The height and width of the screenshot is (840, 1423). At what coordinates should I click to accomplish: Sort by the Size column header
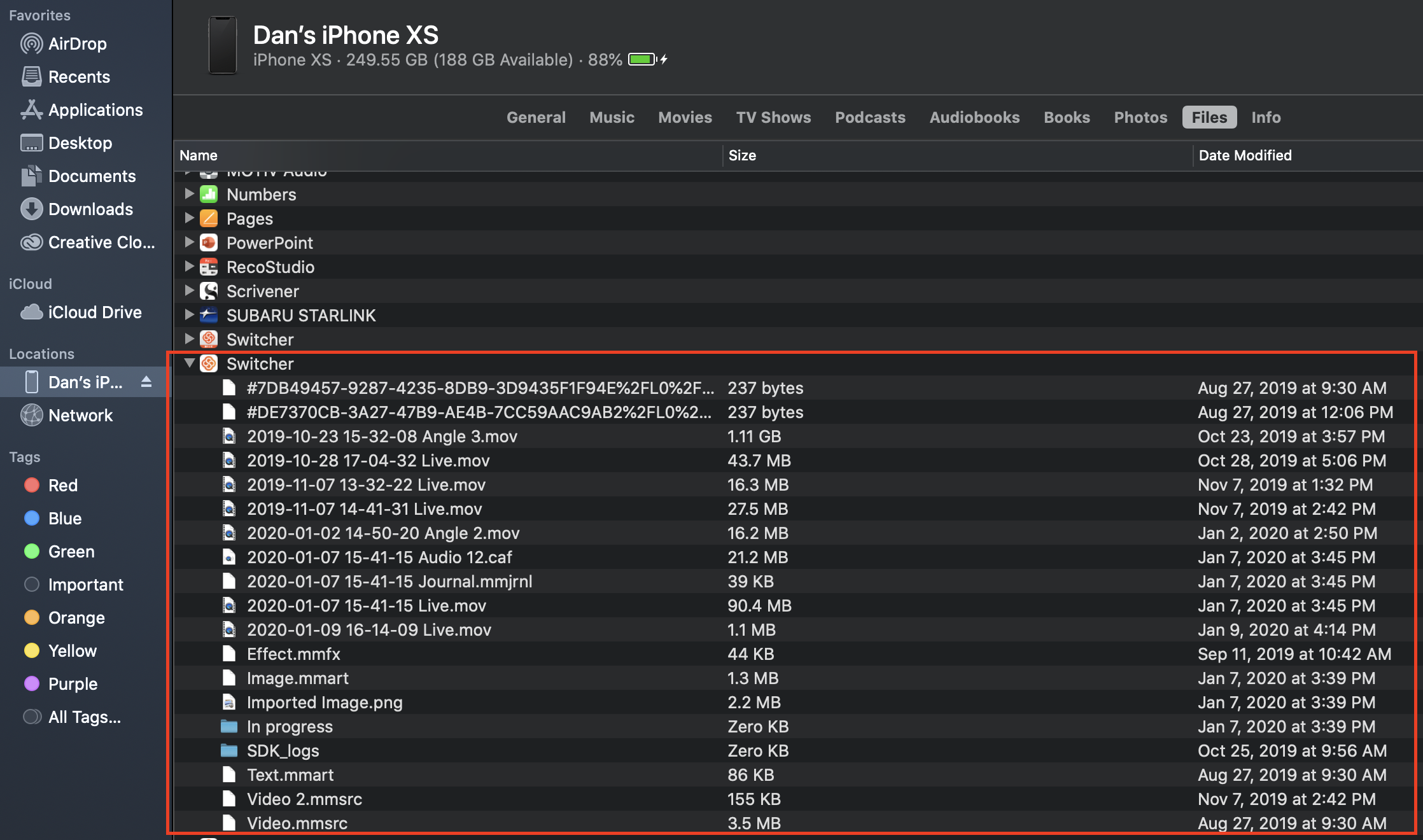[x=958, y=155]
